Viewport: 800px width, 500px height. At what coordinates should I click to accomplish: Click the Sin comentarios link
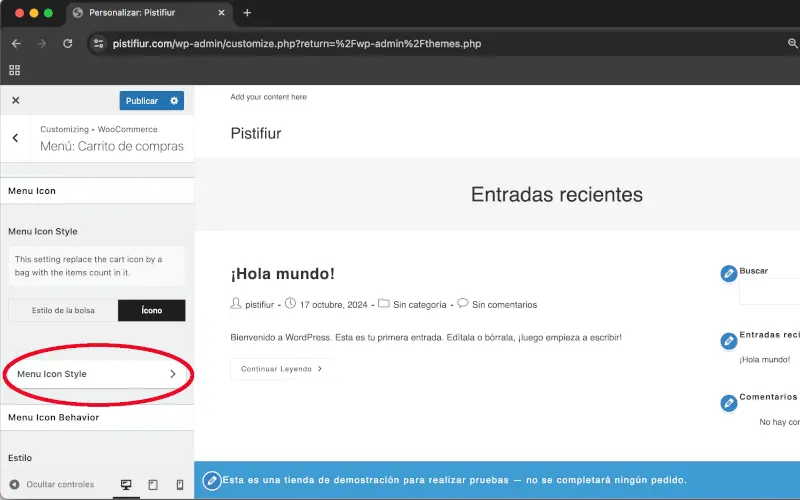(505, 305)
